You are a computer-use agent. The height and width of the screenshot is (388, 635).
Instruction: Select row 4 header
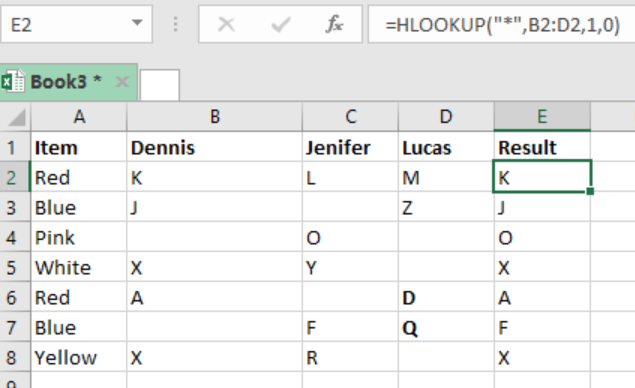click(x=15, y=237)
